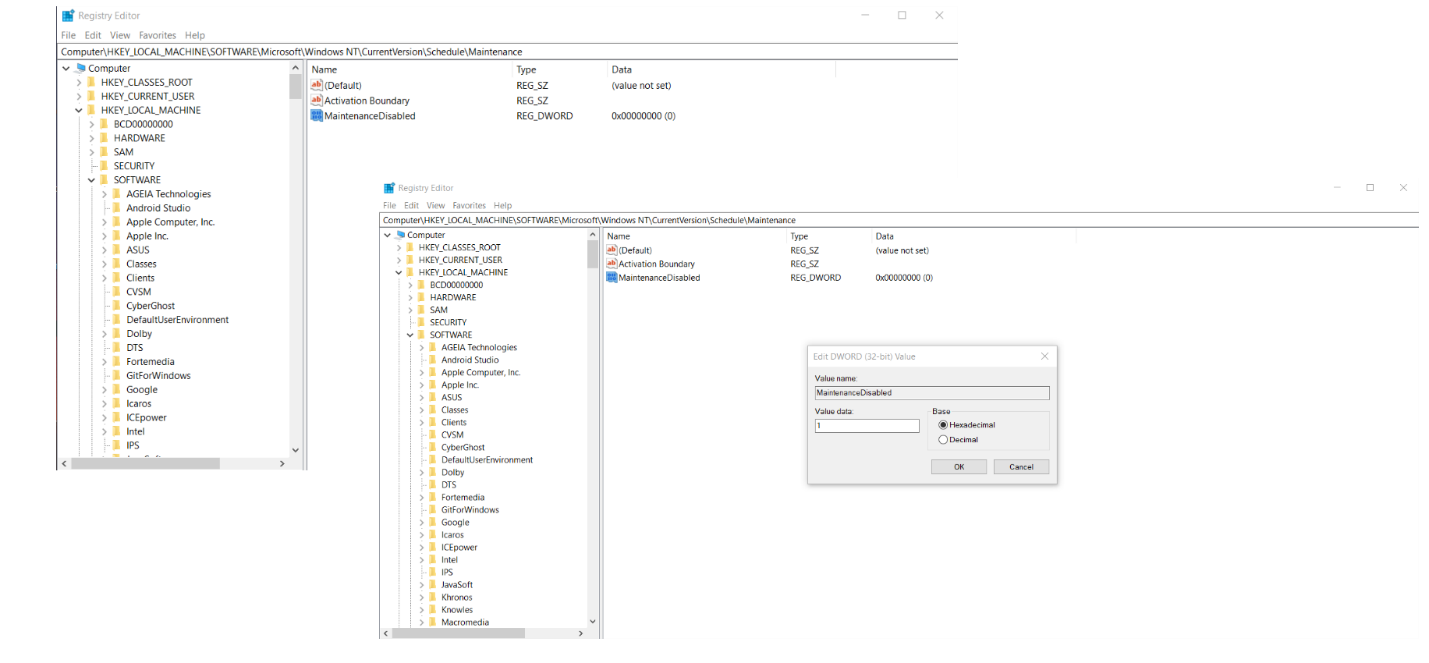Expand Macromedia key
Image resolution: width=1429 pixels, height=663 pixels.
point(421,622)
